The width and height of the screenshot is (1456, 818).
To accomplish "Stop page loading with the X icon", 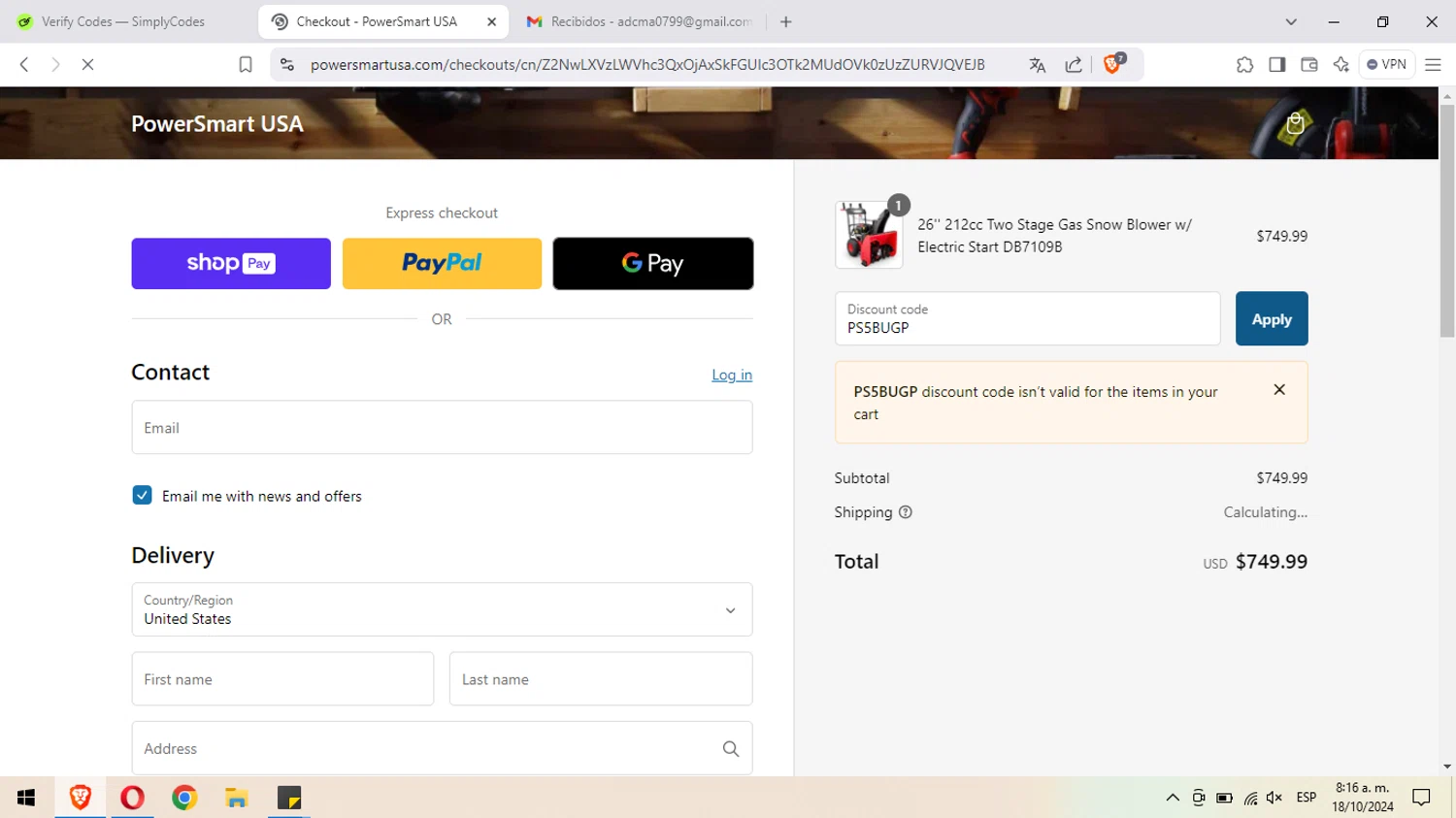I will [87, 65].
